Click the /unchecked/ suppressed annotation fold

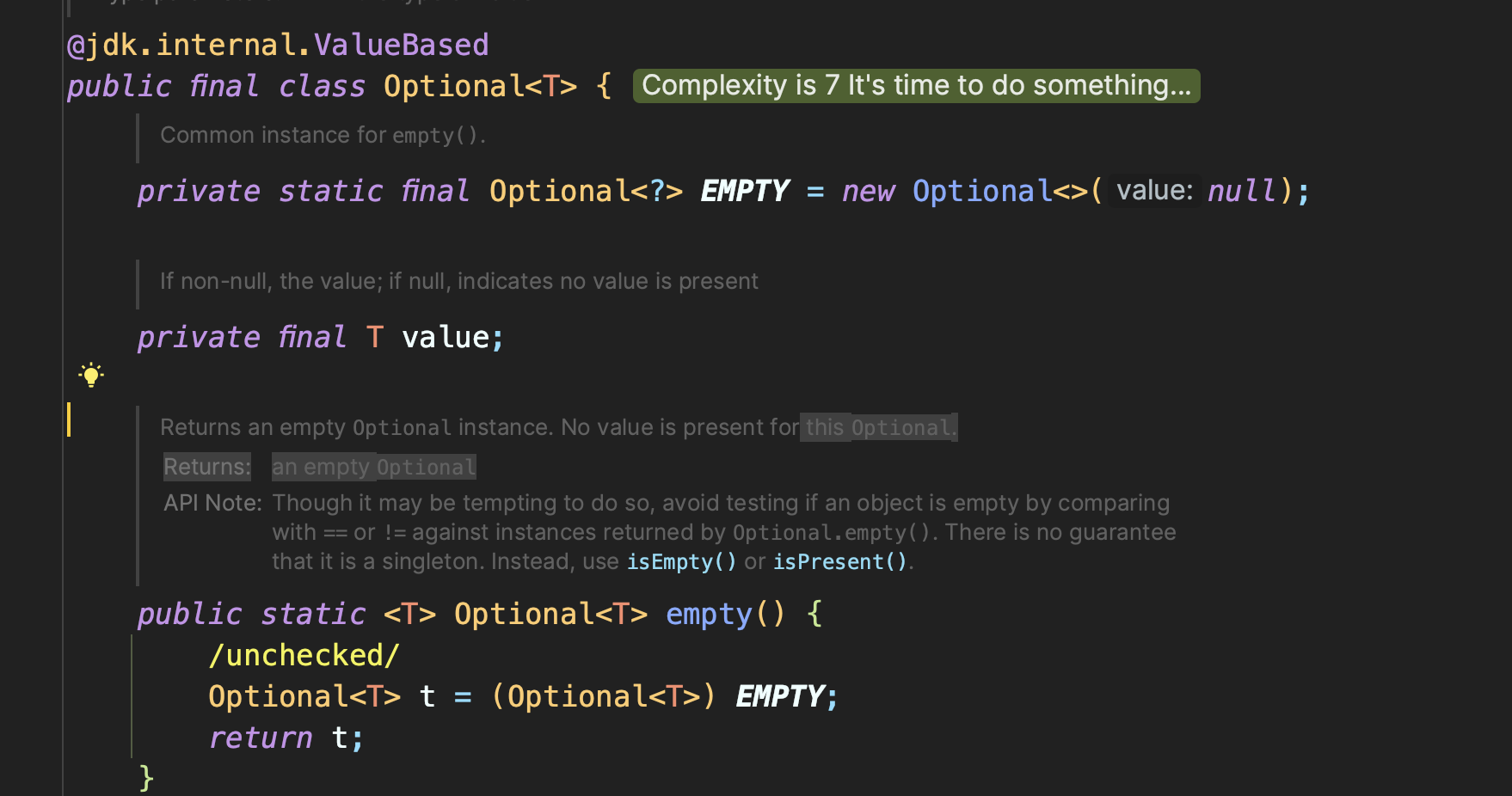click(304, 656)
